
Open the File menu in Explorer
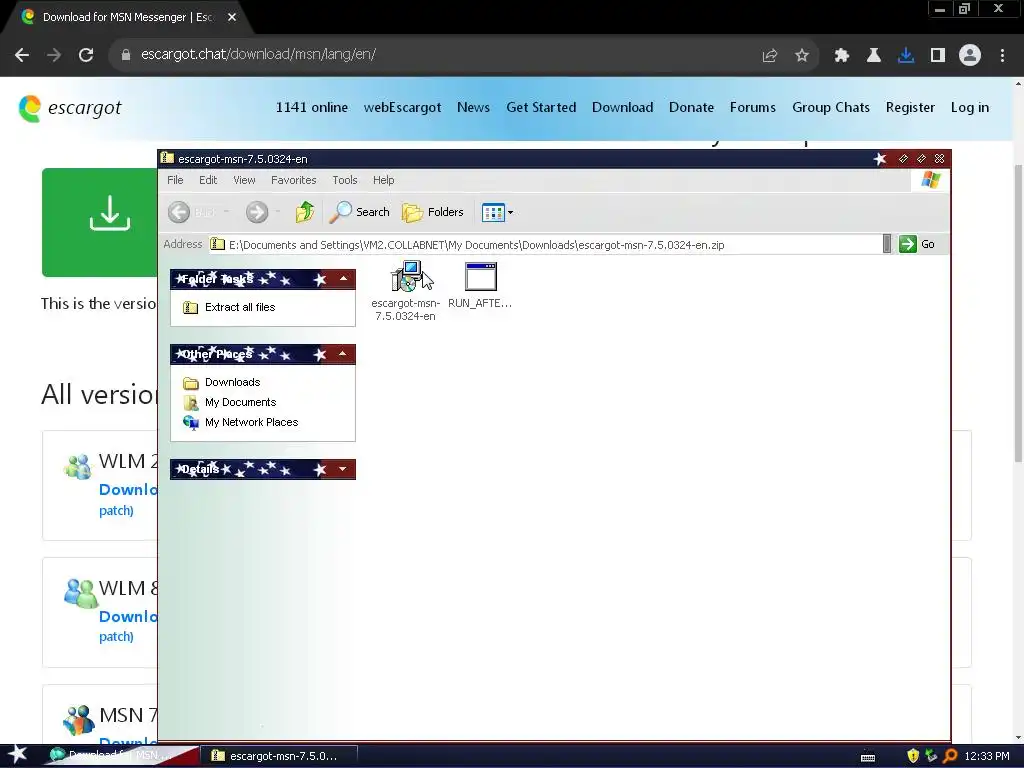tap(175, 180)
